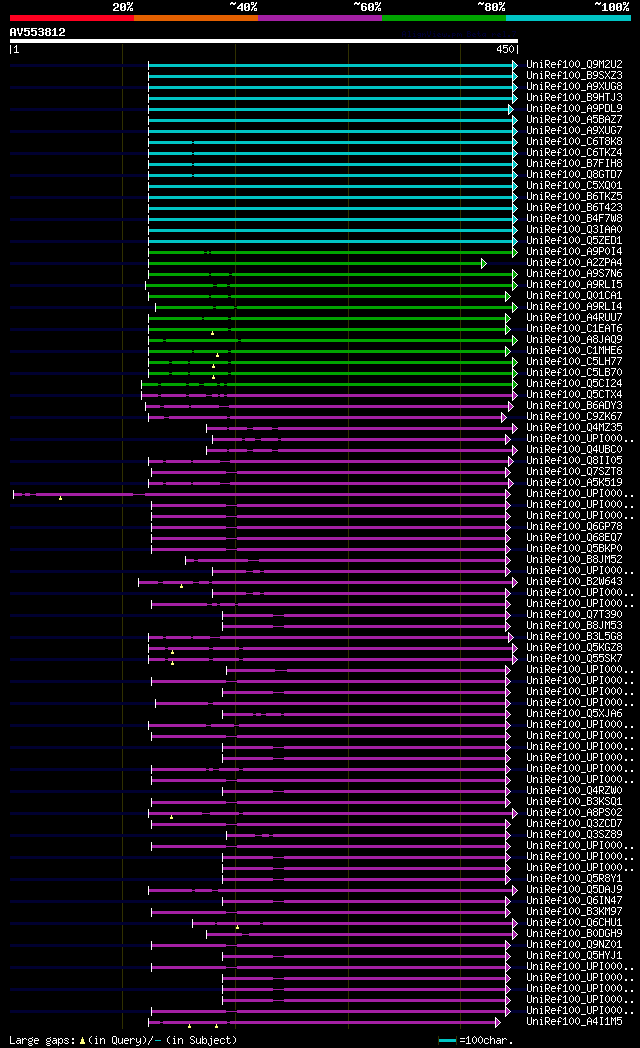
Task: Select label UniRef100_B6T423
Action: tap(574, 208)
